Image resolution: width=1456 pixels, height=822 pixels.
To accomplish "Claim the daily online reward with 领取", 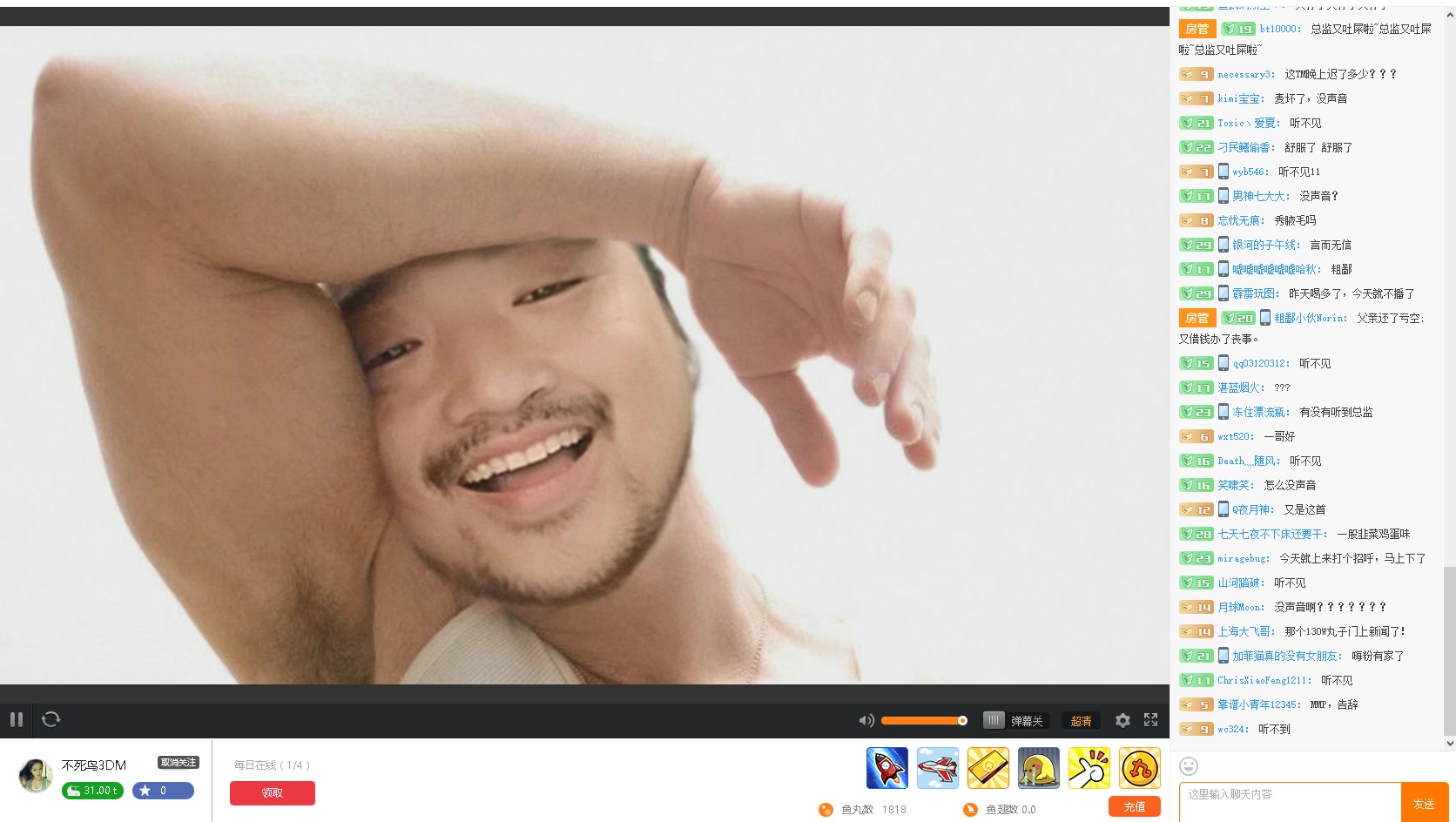I will tap(273, 793).
